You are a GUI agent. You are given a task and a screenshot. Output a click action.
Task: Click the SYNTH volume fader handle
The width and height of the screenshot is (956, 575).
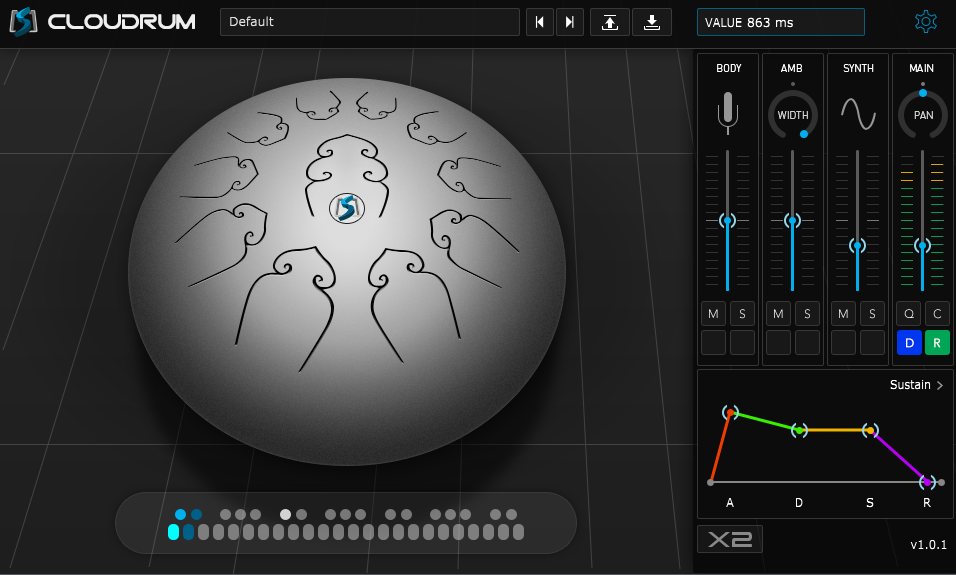coord(857,246)
